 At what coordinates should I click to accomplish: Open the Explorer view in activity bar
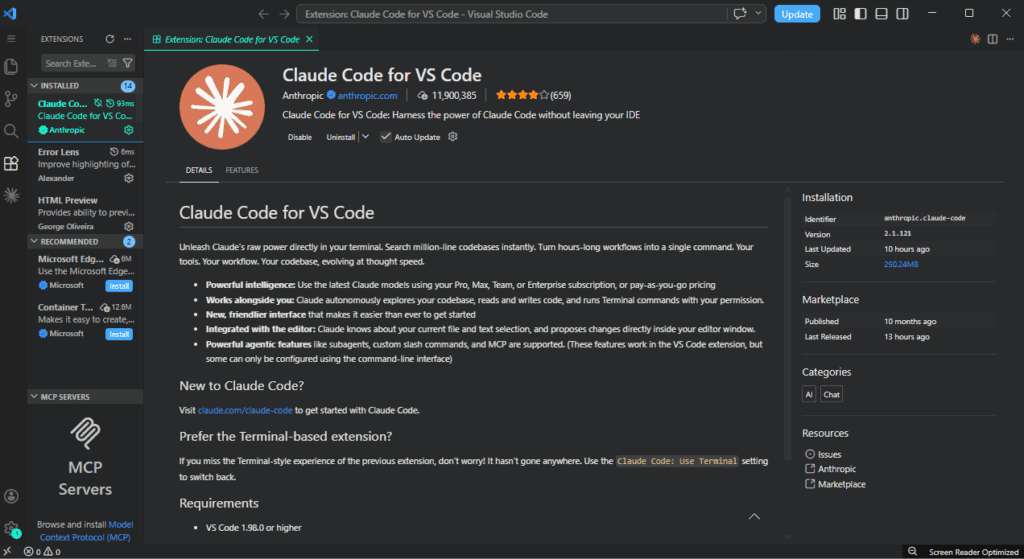coord(11,66)
